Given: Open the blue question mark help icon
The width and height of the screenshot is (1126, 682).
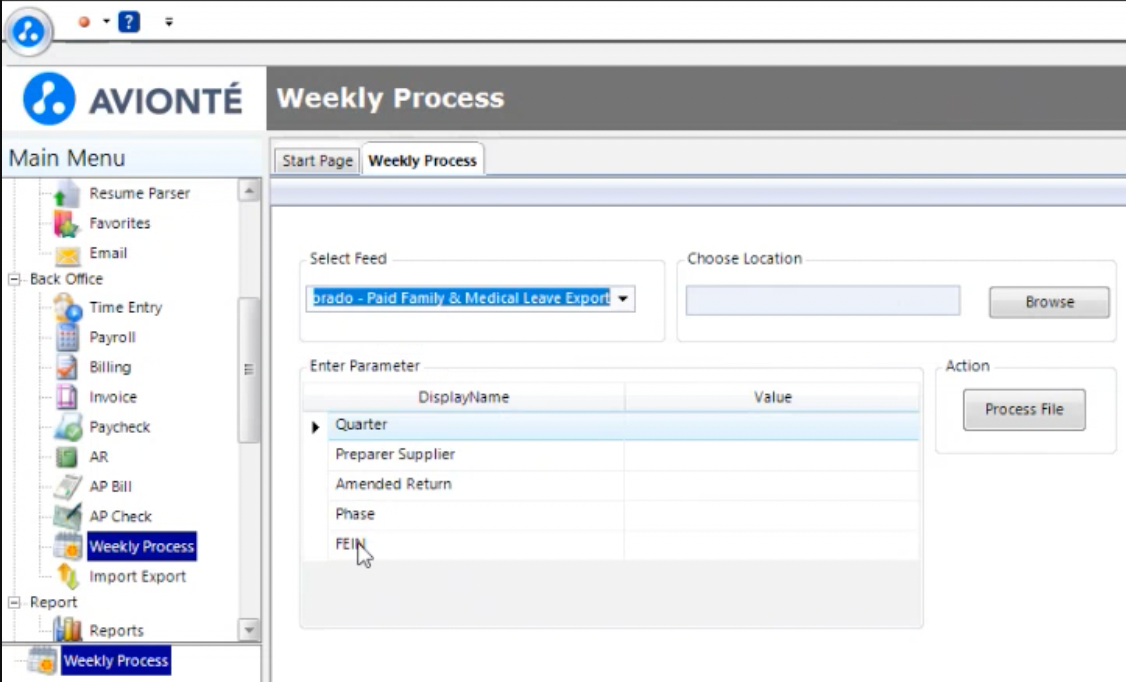Looking at the screenshot, I should tap(129, 22).
